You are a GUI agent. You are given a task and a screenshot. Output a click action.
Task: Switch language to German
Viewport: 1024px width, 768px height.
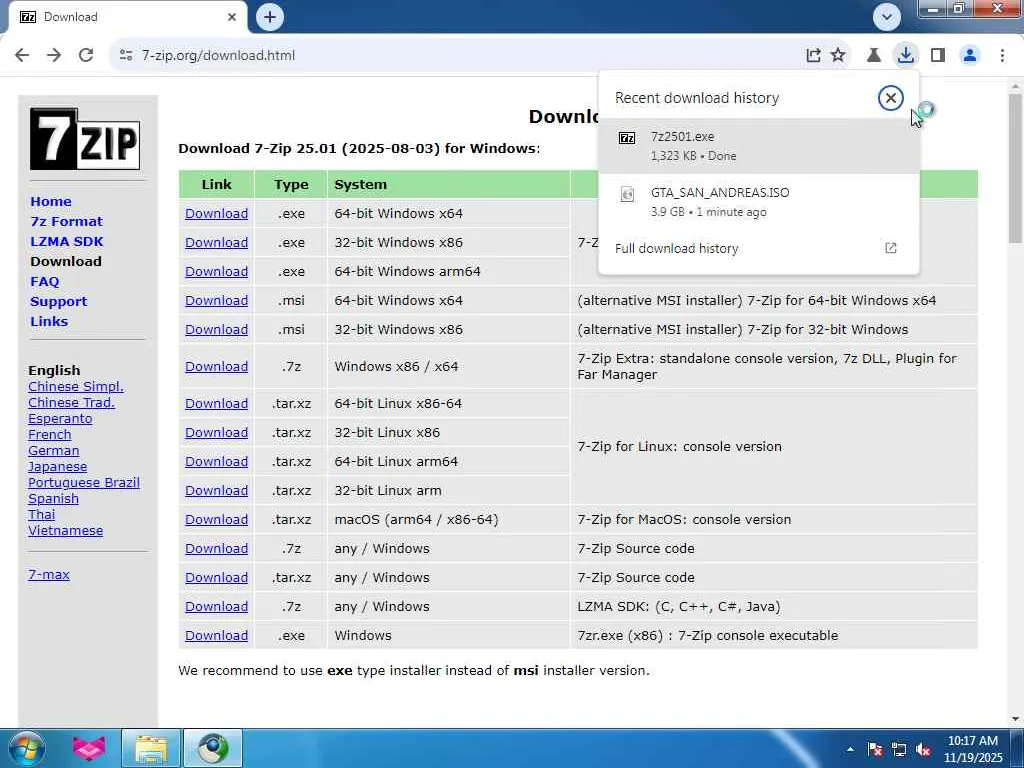(x=54, y=451)
